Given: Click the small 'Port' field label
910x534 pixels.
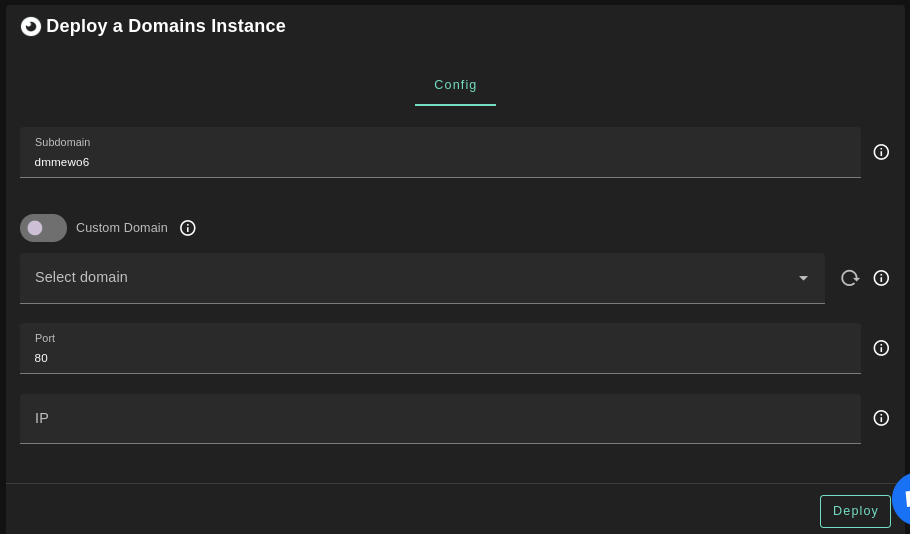Looking at the screenshot, I should pos(45,338).
